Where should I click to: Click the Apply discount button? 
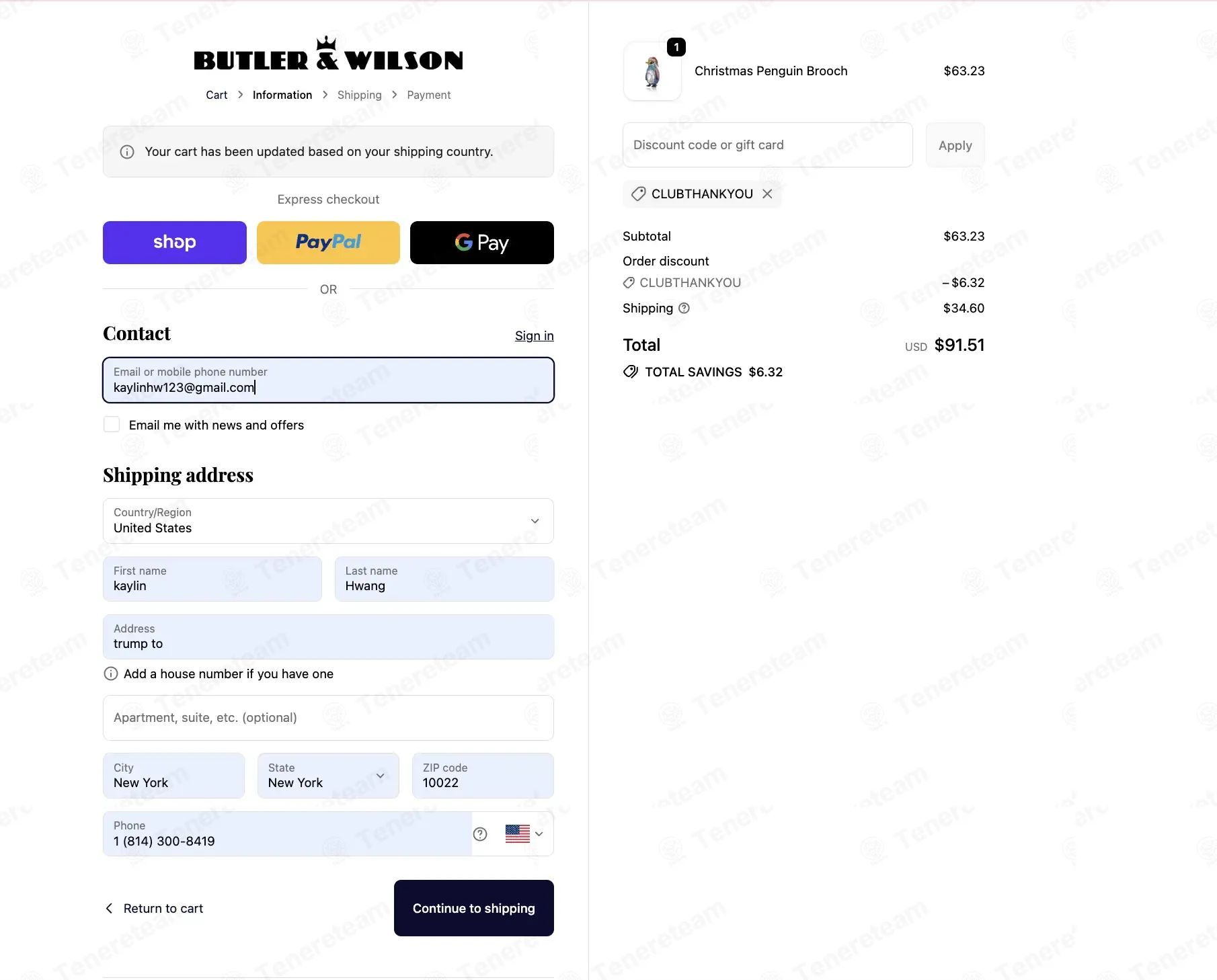click(x=955, y=145)
